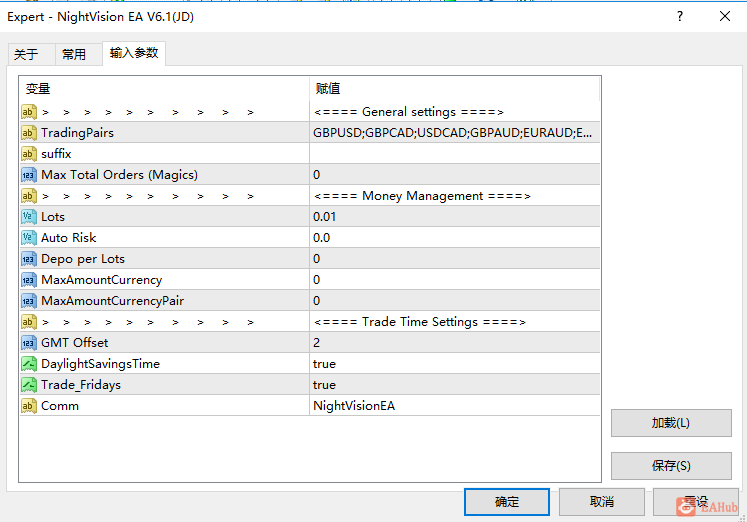Image resolution: width=747 pixels, height=522 pixels.
Task: Click the DaylightSavingsTime value true
Action: pos(454,364)
